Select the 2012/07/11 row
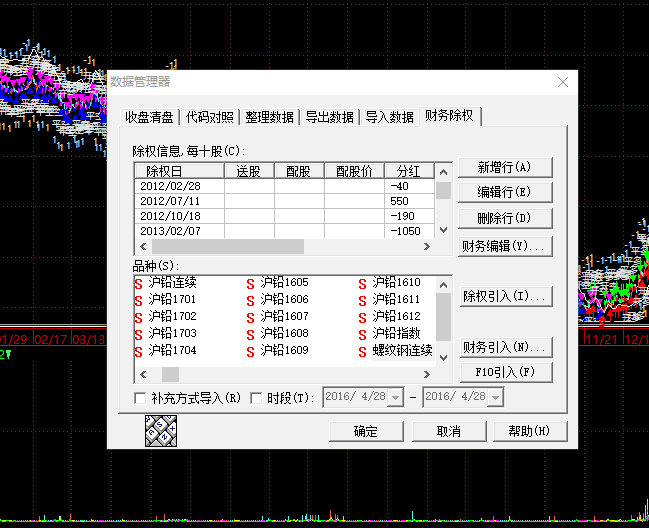 tap(284, 201)
